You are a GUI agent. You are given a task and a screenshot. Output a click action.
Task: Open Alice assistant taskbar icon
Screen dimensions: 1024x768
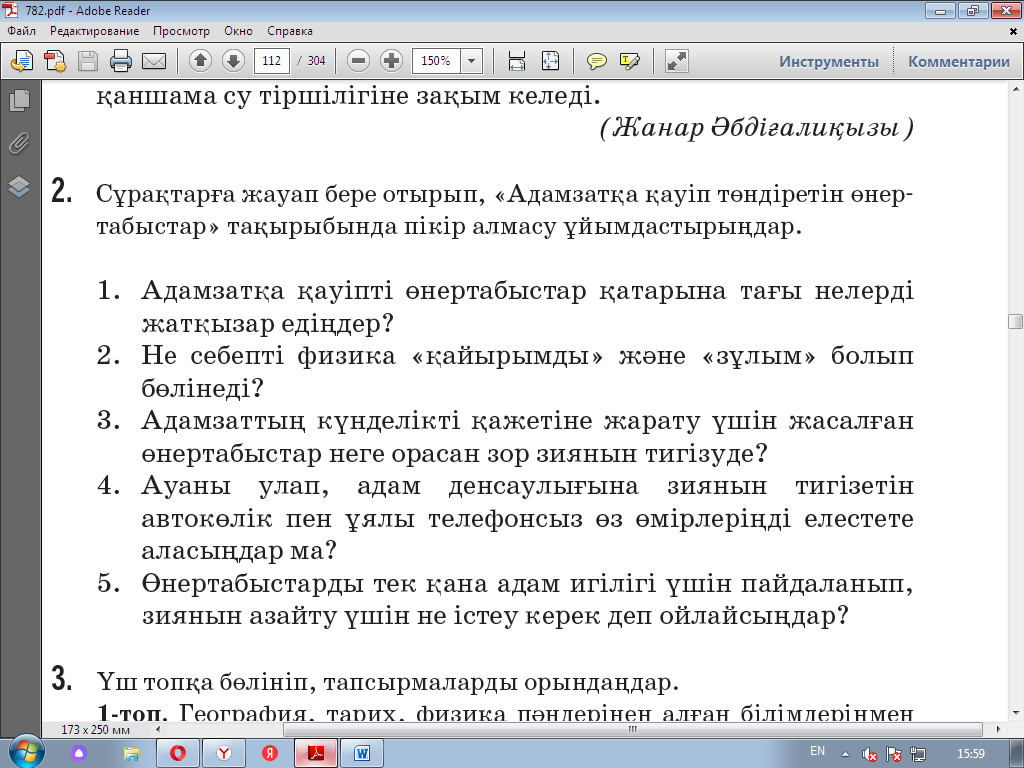(x=79, y=753)
